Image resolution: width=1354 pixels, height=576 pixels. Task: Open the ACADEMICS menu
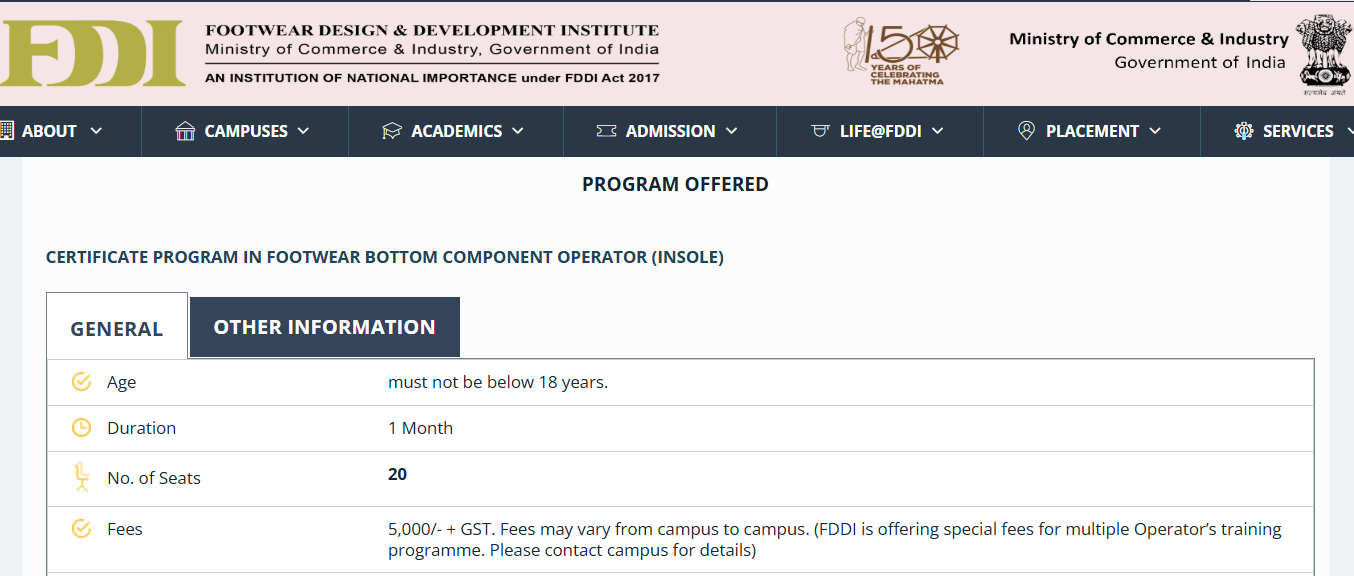coord(457,131)
